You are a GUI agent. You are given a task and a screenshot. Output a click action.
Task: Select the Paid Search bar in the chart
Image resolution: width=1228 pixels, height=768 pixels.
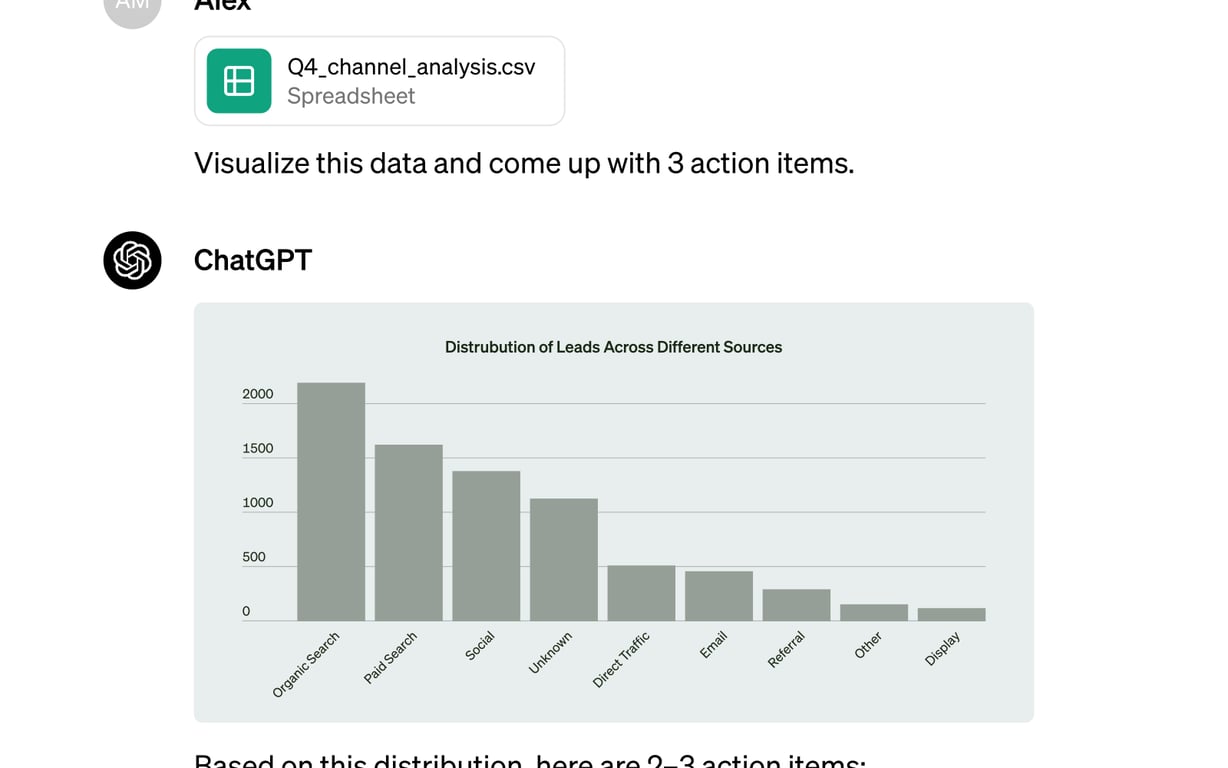(x=408, y=530)
